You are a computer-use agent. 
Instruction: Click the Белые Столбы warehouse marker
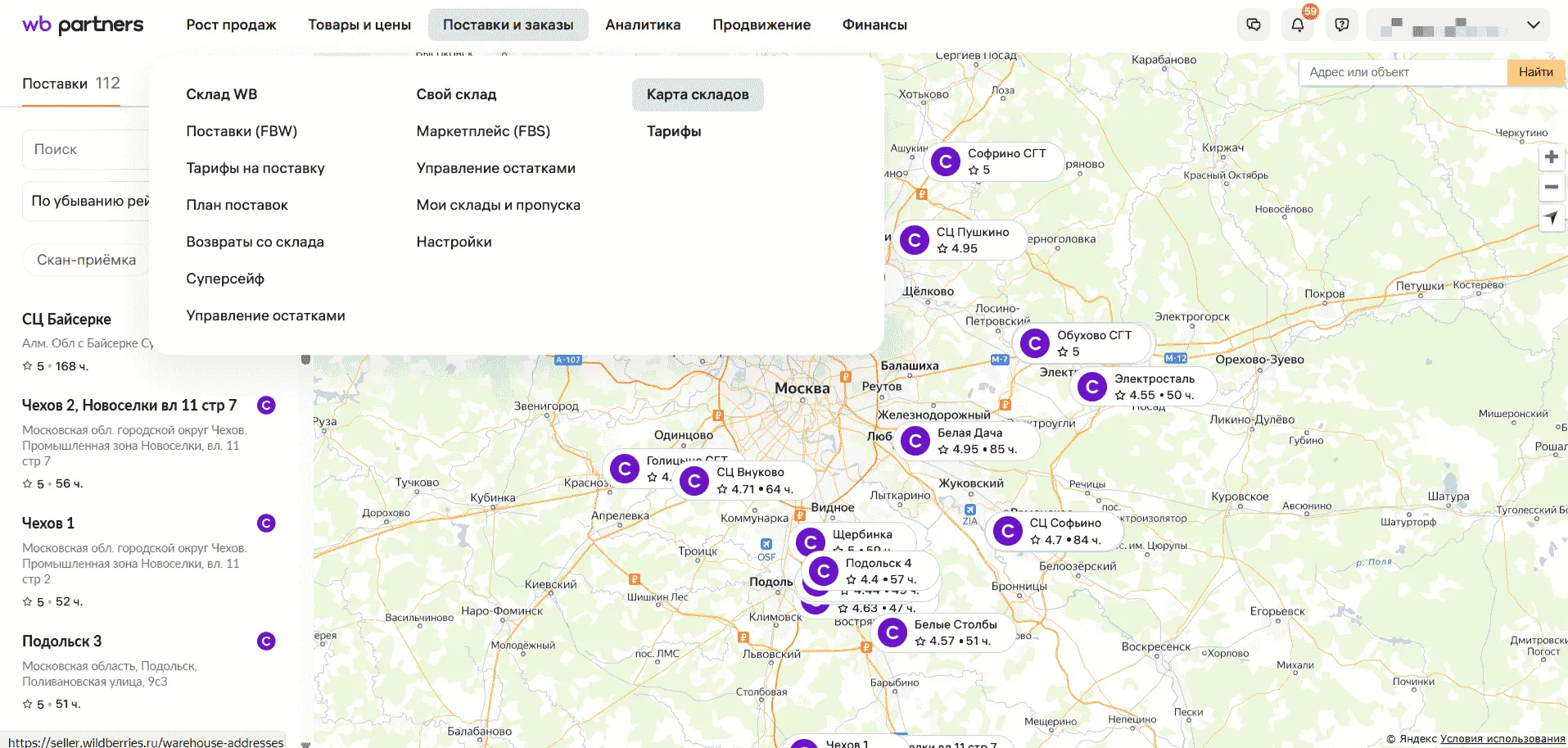(x=892, y=632)
